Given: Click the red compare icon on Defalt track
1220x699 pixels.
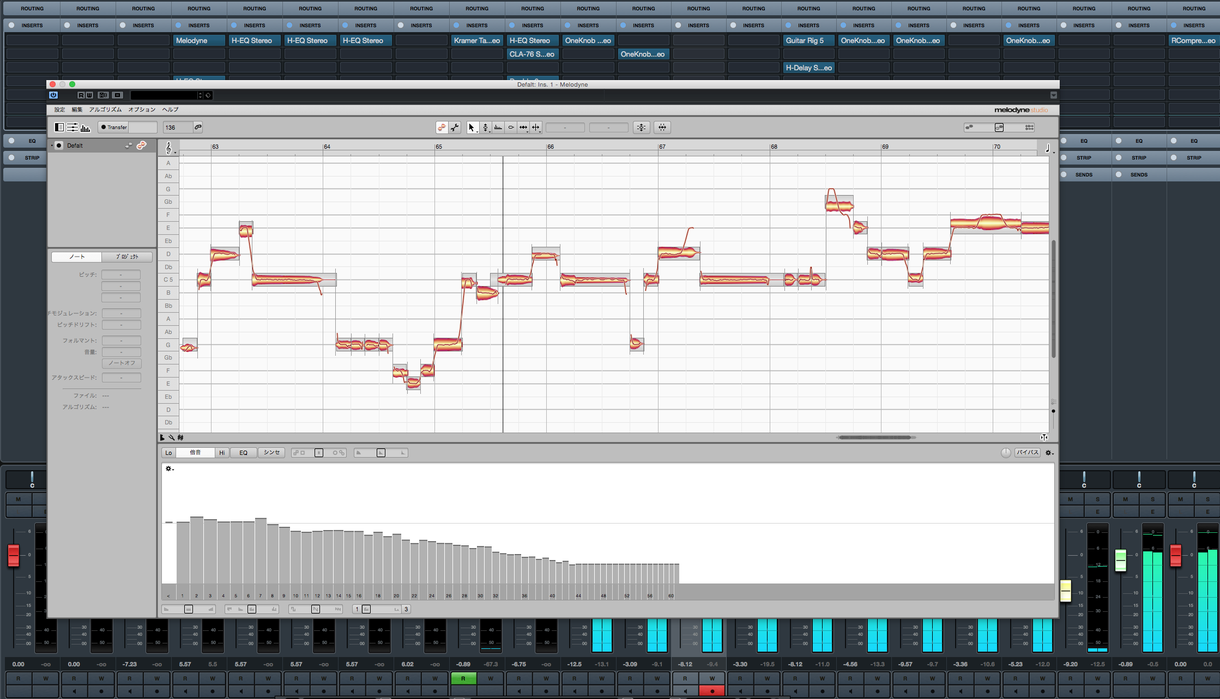Looking at the screenshot, I should tap(142, 145).
